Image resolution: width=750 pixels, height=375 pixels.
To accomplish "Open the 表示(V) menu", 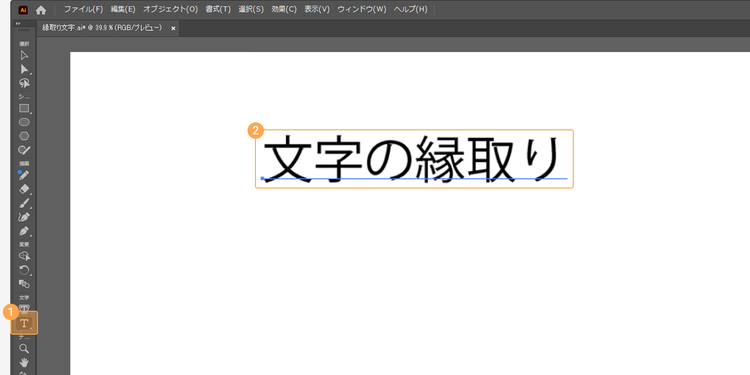I will pos(317,10).
